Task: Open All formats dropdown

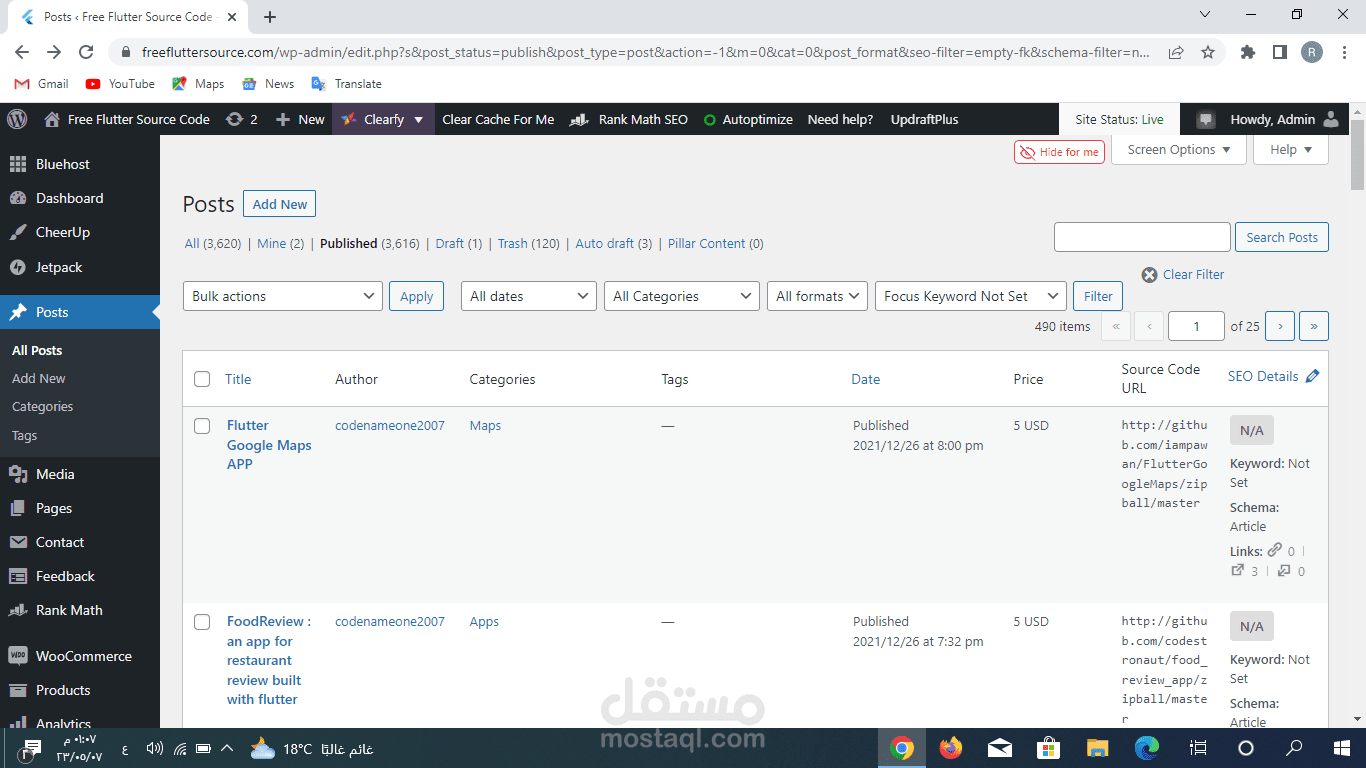Action: tap(817, 296)
